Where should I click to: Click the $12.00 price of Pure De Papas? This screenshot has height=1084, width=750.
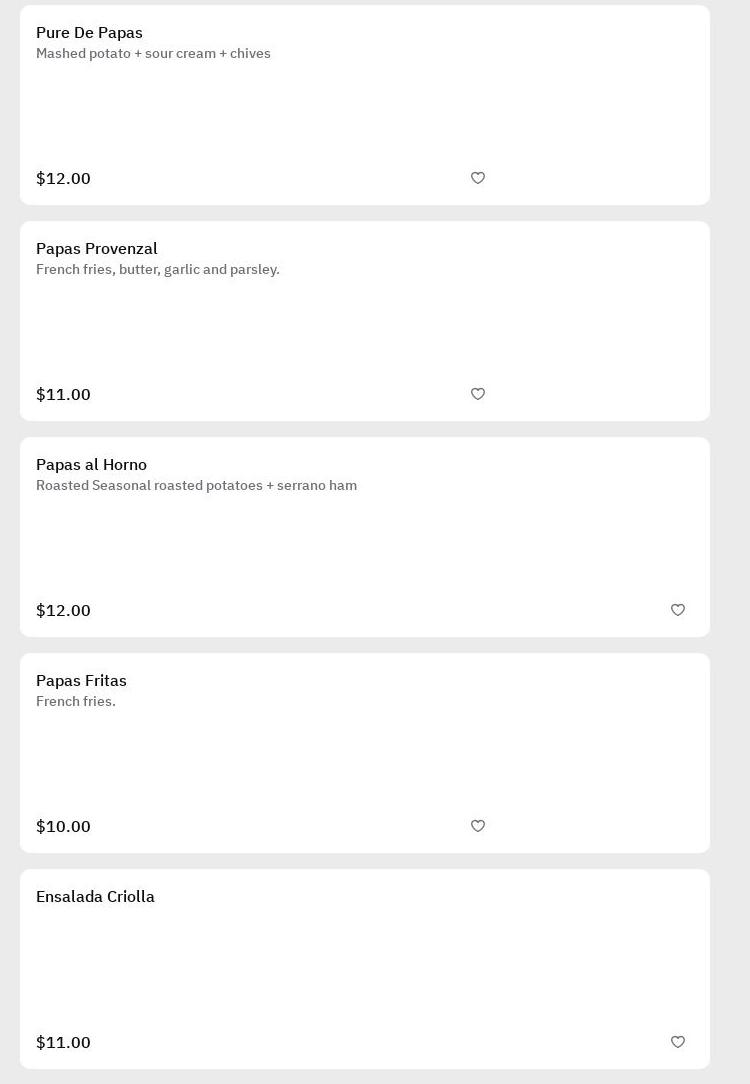point(63,179)
